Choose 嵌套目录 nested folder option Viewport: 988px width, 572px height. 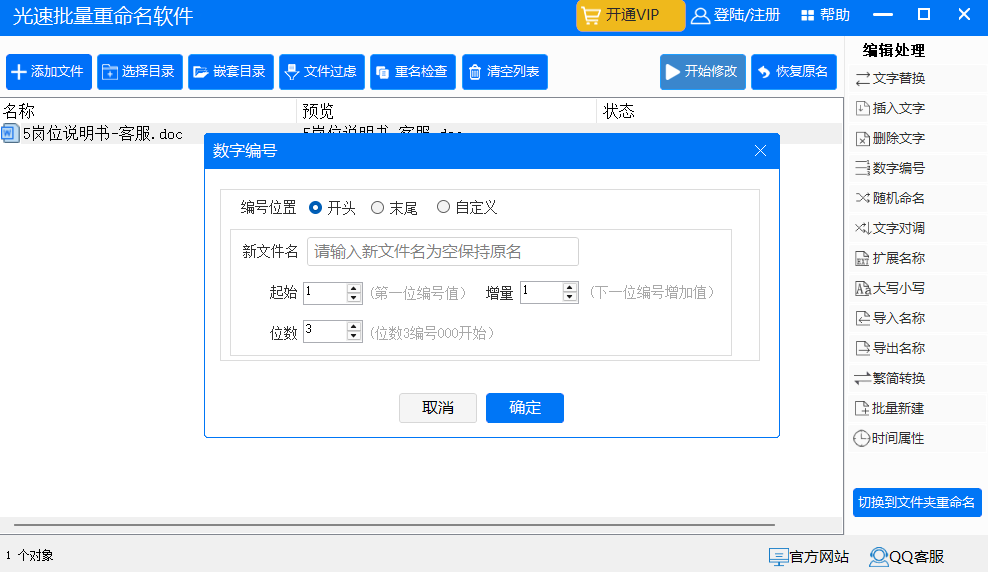click(231, 72)
